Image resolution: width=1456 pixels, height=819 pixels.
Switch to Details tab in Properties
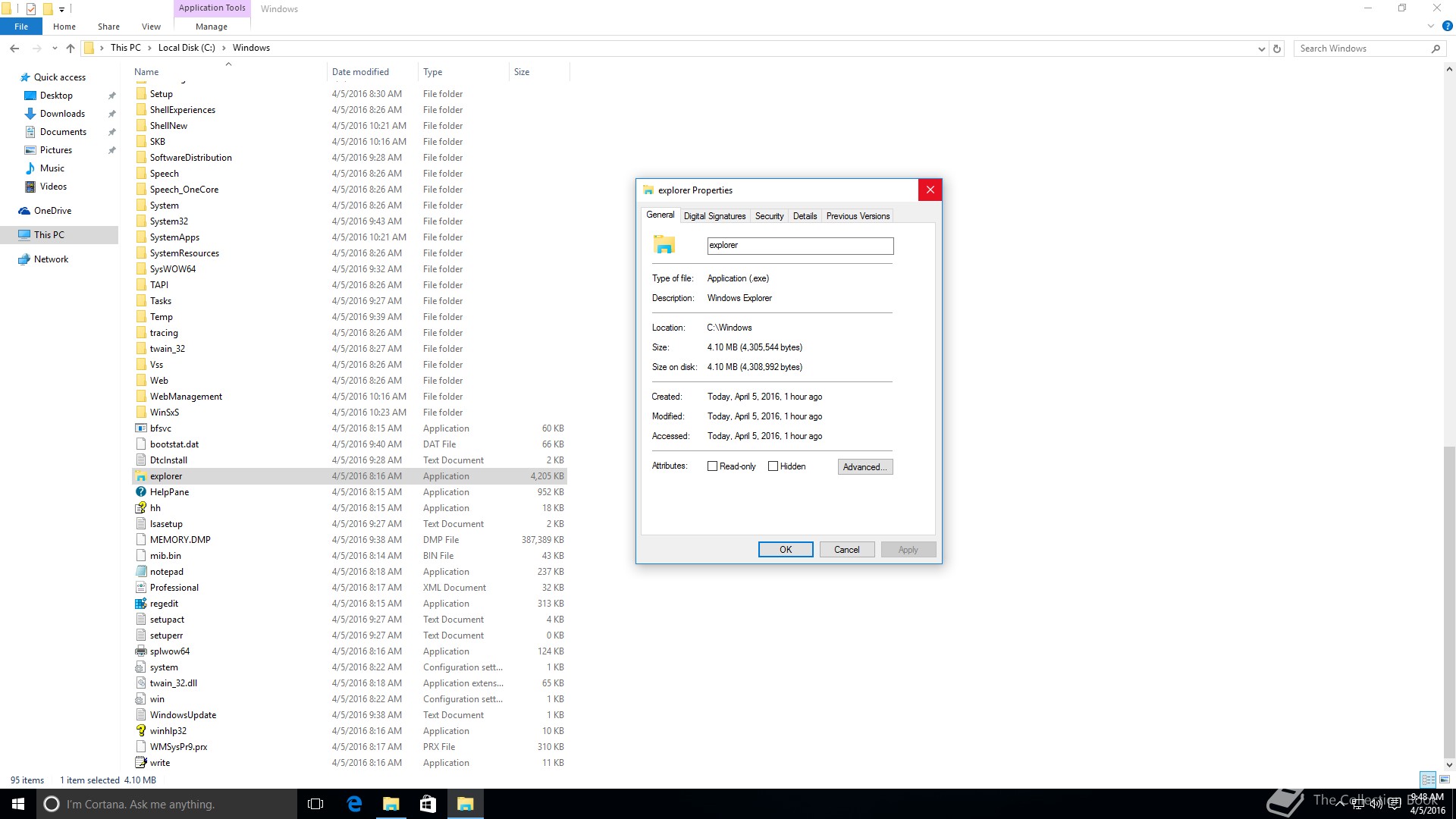tap(805, 216)
